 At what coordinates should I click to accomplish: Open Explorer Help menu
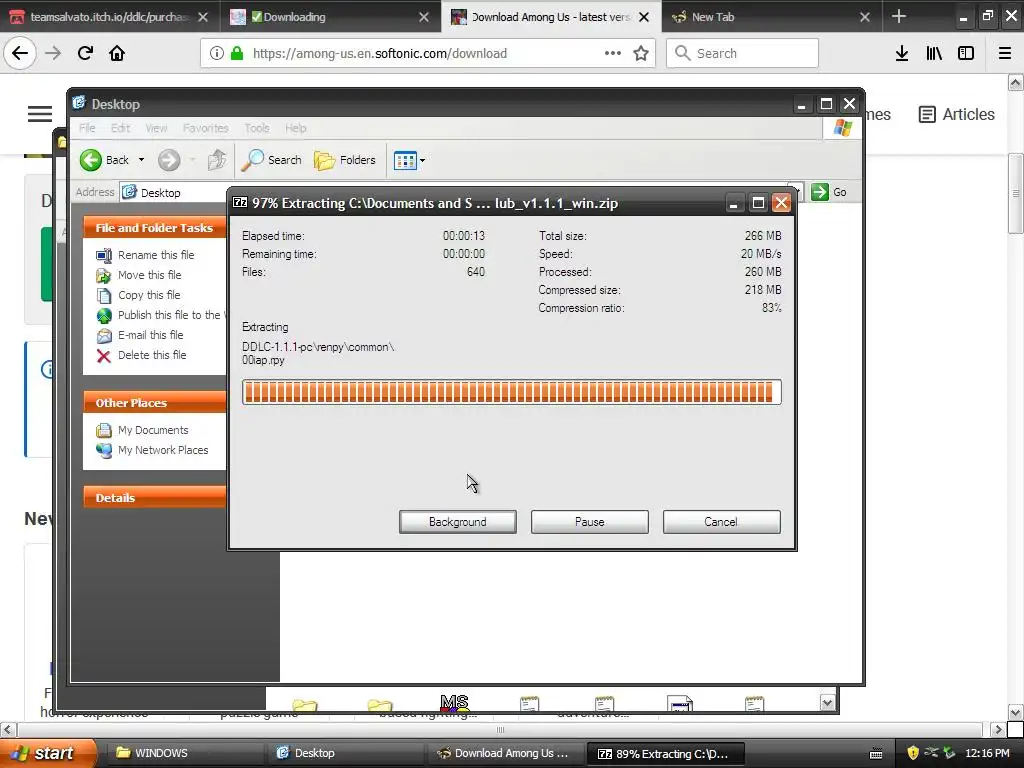click(x=295, y=128)
